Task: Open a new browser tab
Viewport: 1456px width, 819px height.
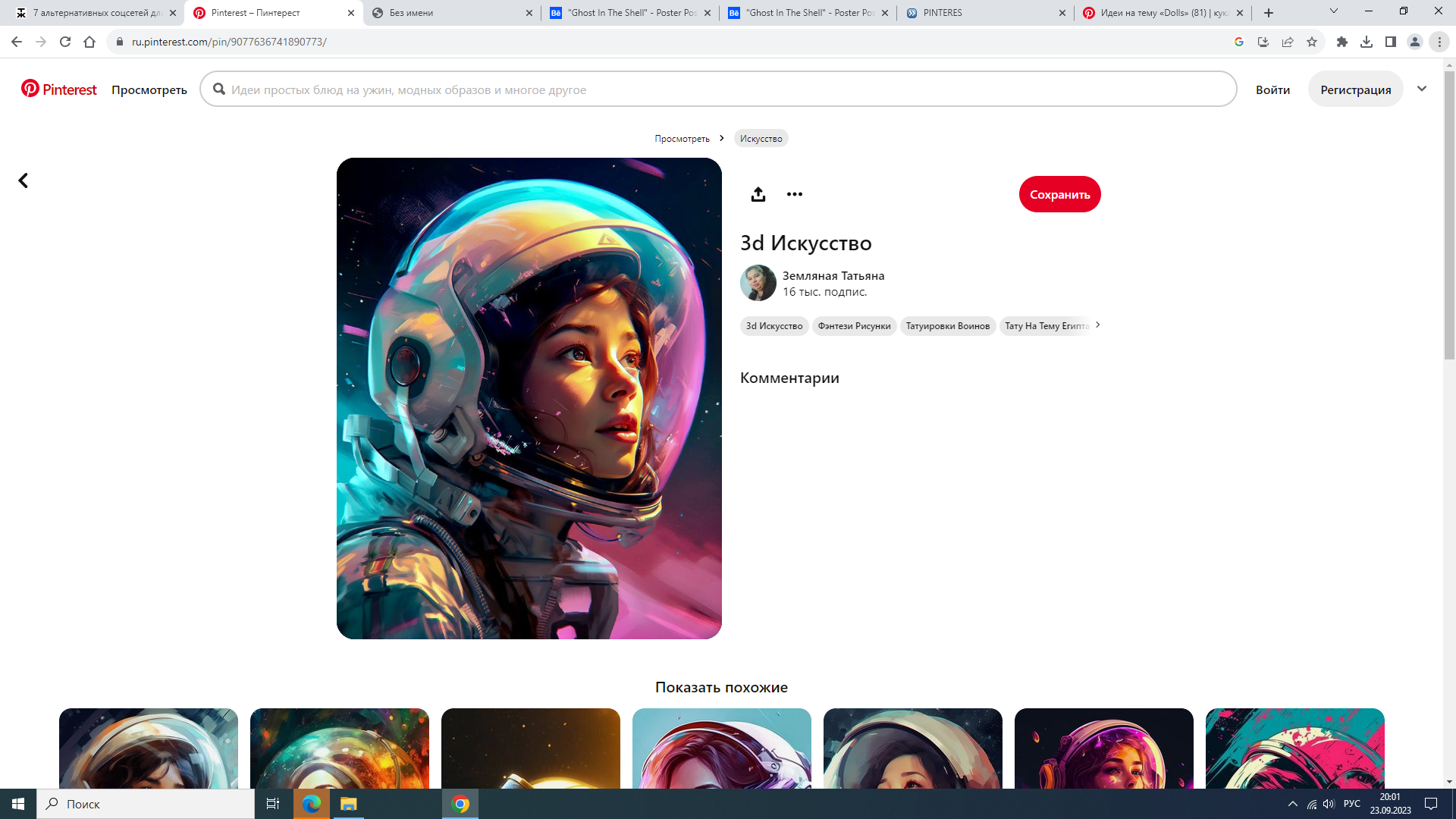Action: click(1269, 13)
